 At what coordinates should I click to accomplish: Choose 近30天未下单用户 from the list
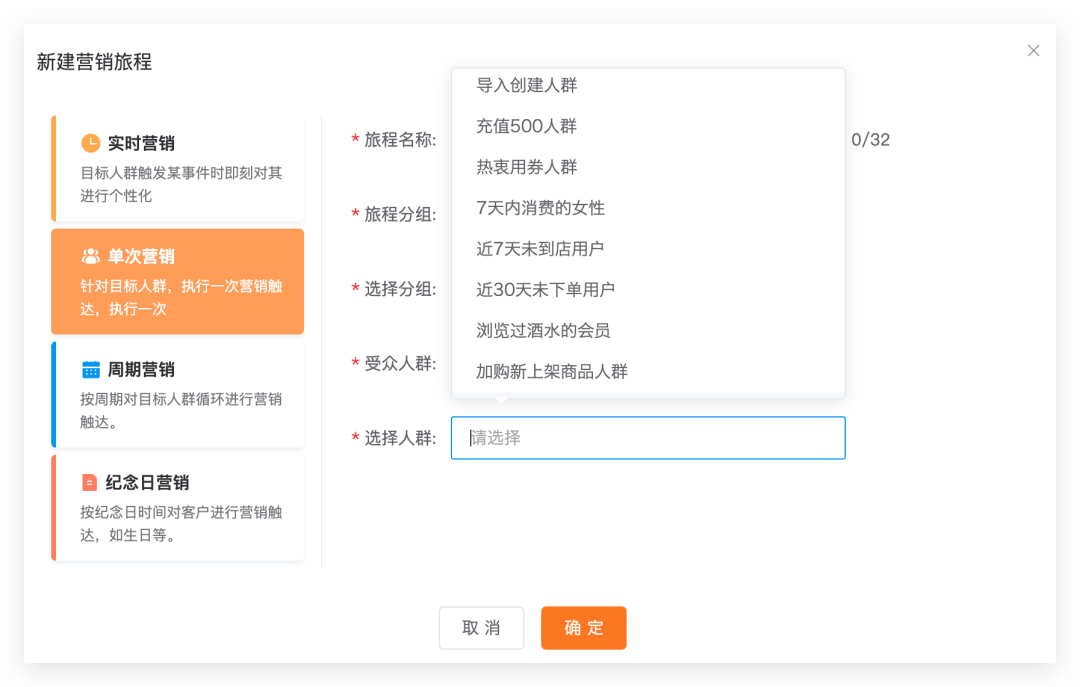(x=546, y=290)
